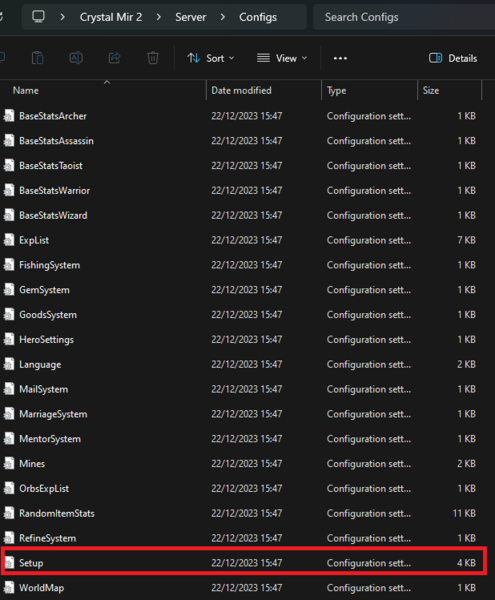Go to Server breadcrumb folder
495x600 pixels.
[x=191, y=17]
